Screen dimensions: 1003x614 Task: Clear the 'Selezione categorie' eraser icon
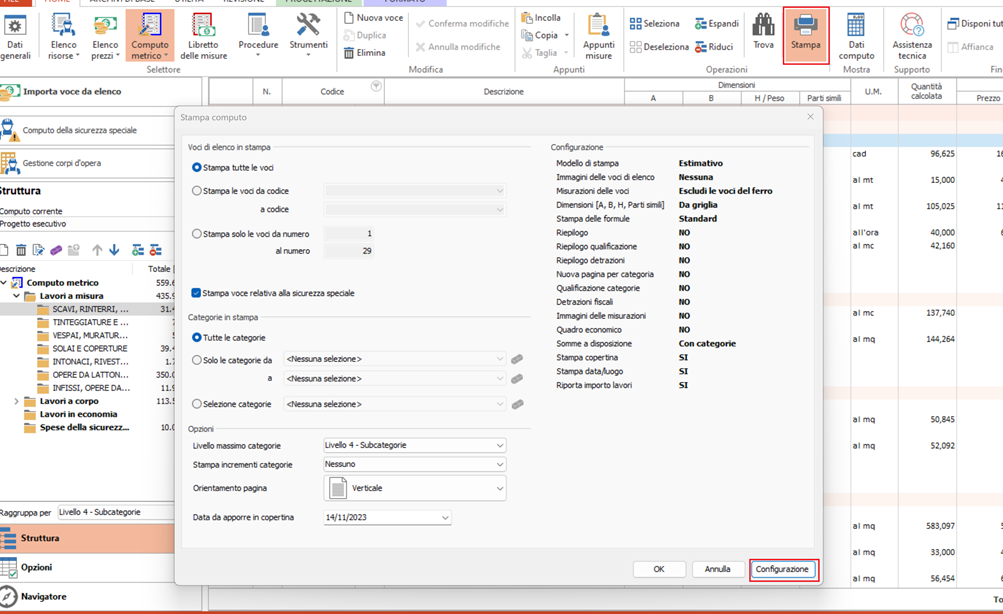tap(517, 404)
